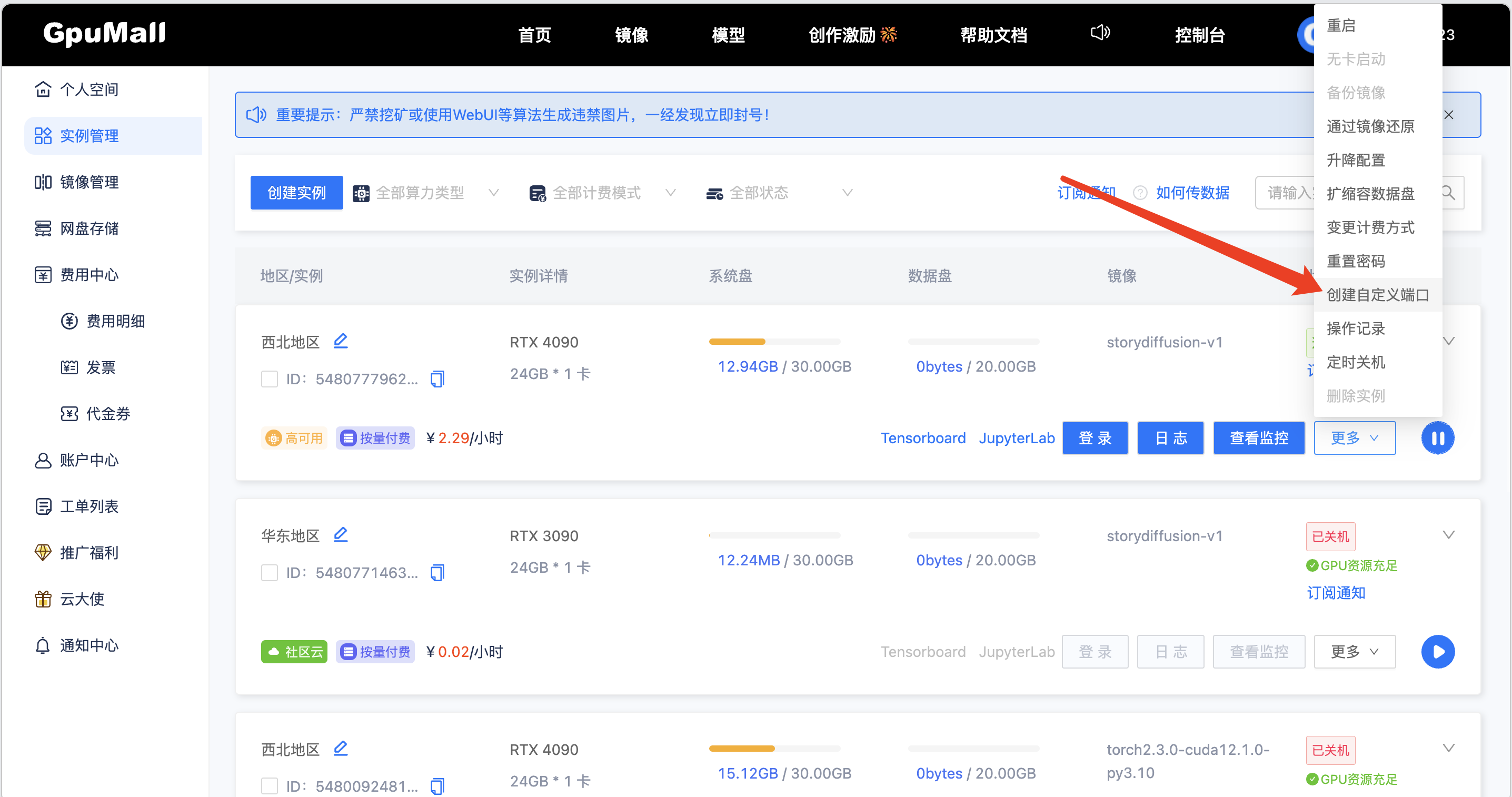The width and height of the screenshot is (1512, 797).
Task: Click the 创建实例 button
Action: coord(296,193)
